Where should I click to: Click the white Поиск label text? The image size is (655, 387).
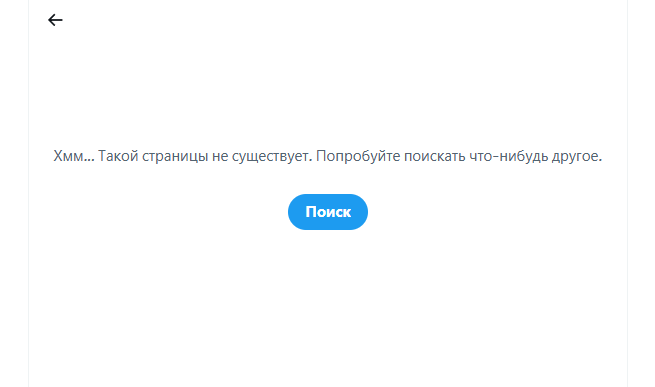coord(328,212)
